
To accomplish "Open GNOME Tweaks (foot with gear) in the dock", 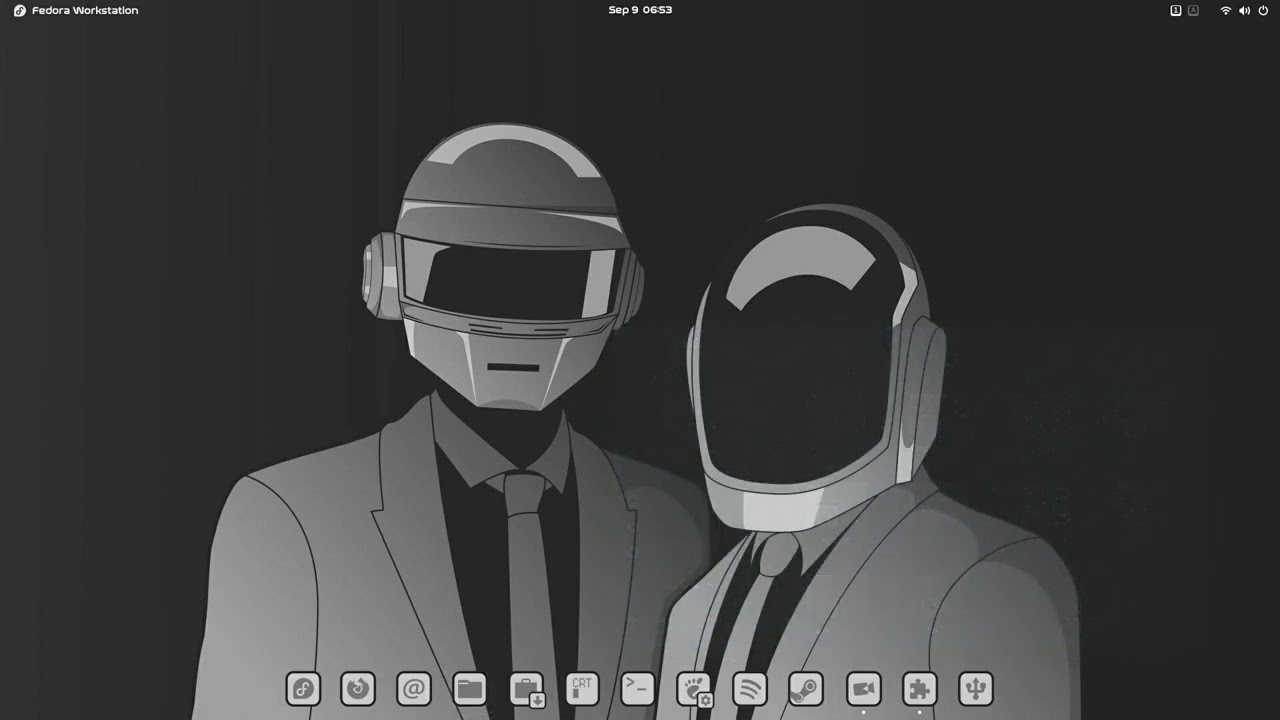I will coord(694,689).
